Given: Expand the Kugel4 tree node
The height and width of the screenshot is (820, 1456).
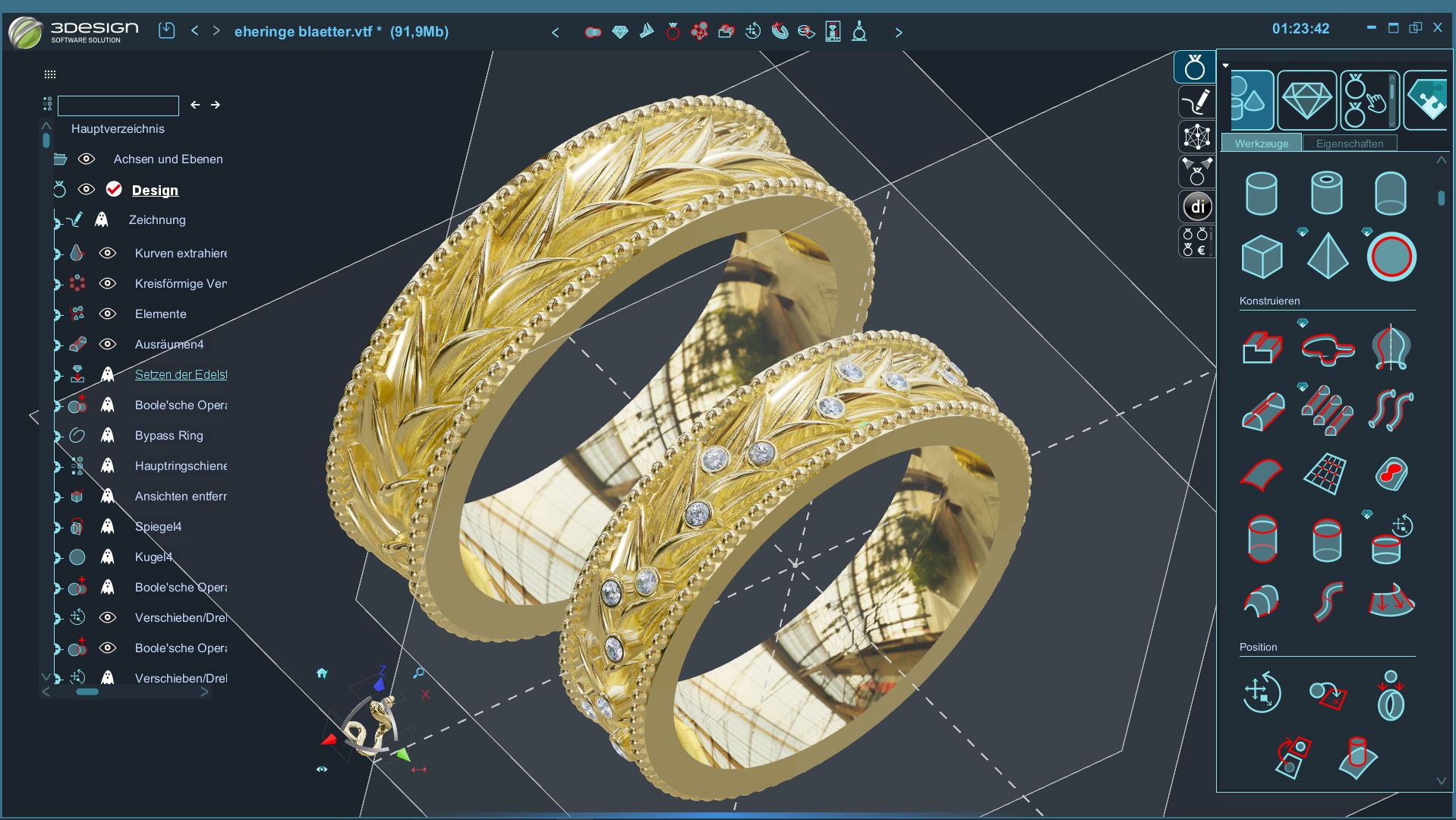Looking at the screenshot, I should [x=57, y=557].
